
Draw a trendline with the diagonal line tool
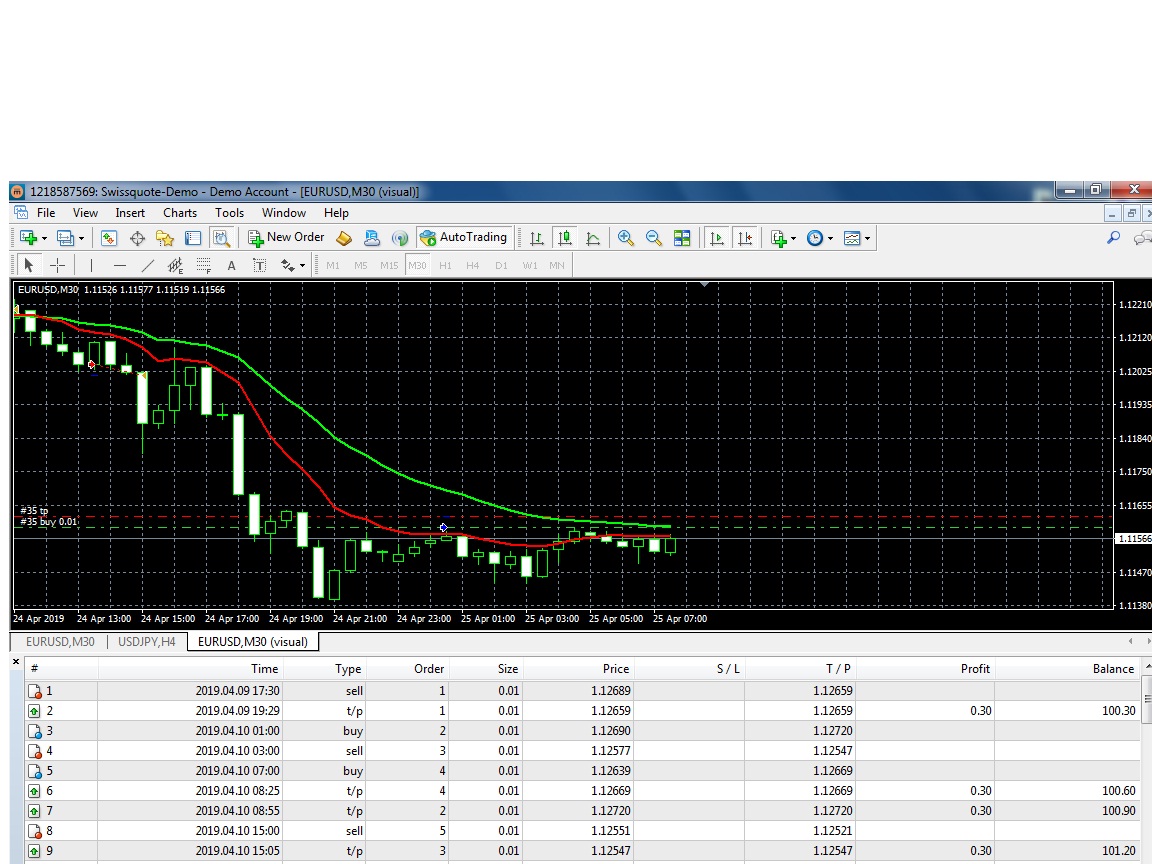[x=148, y=265]
